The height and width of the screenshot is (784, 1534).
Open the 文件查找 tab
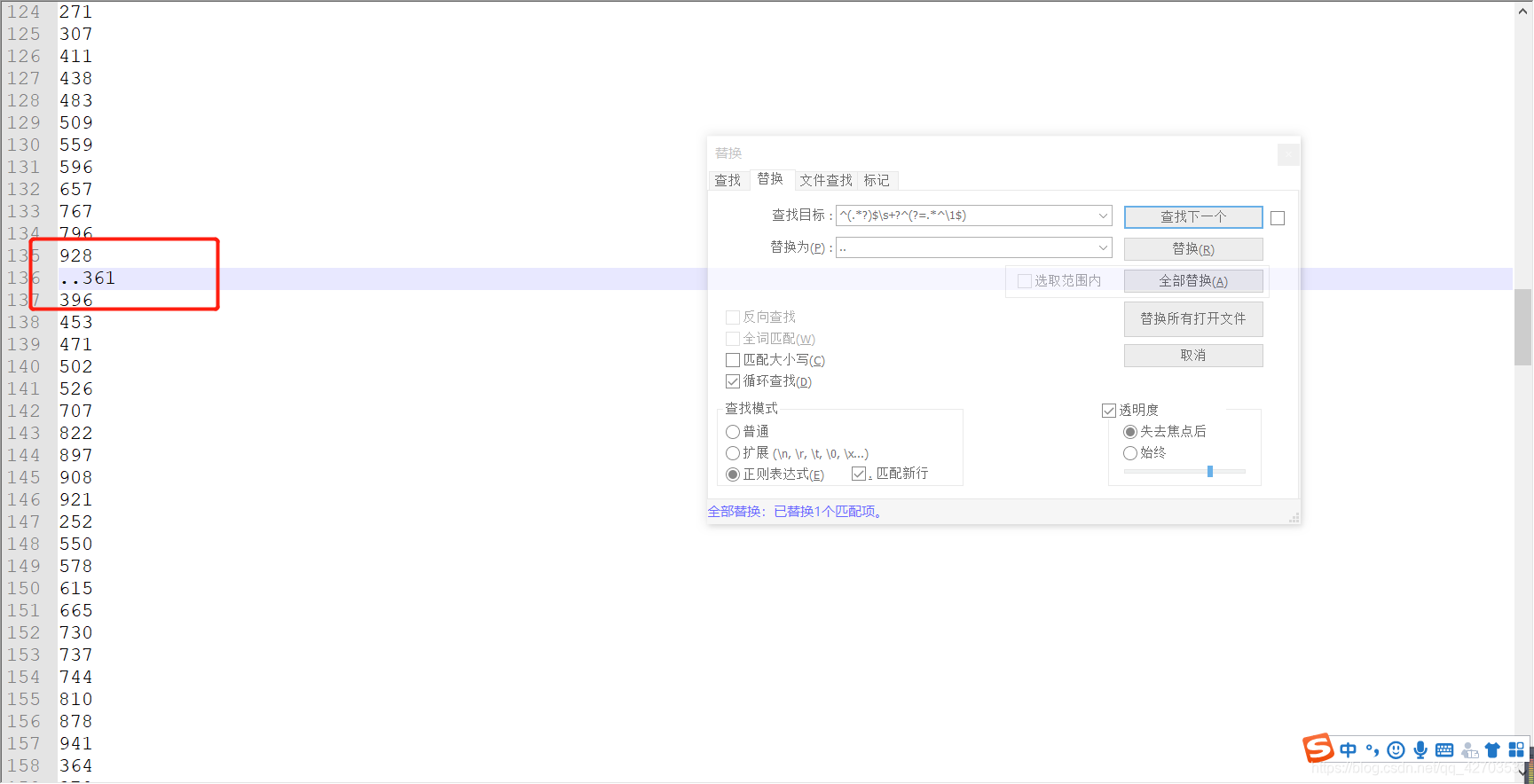[825, 180]
